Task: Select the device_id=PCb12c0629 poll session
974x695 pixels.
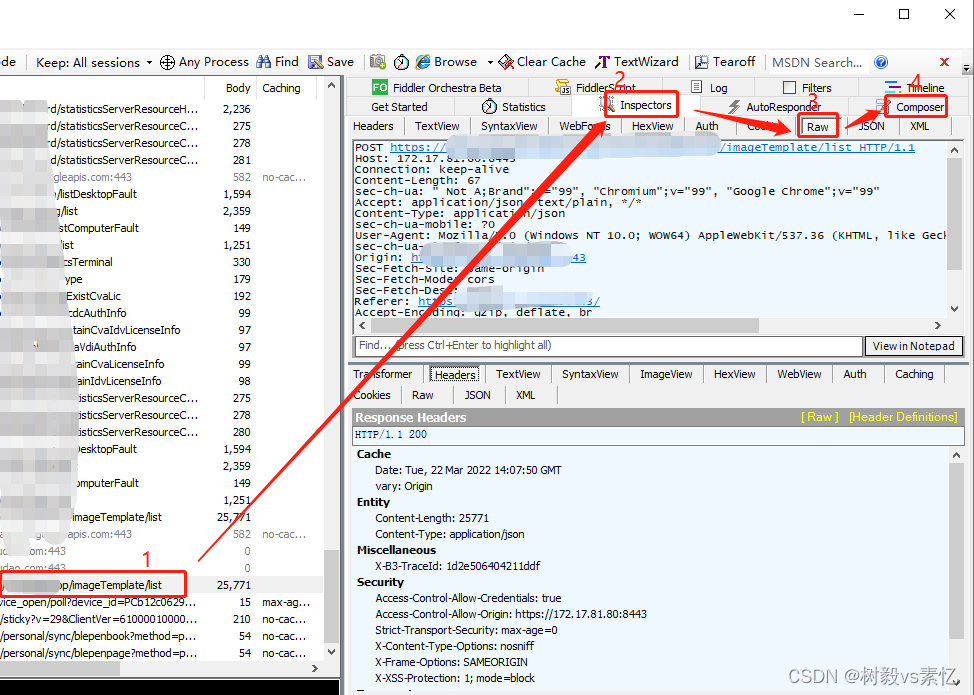Action: coord(162,602)
